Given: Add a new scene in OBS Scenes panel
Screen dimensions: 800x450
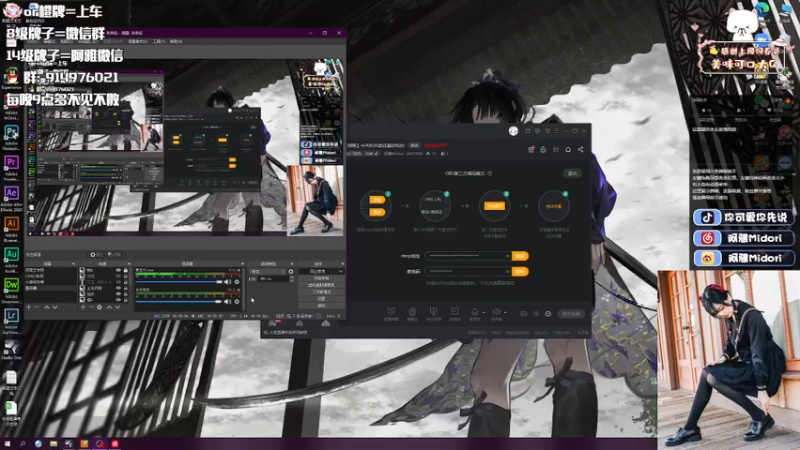Looking at the screenshot, I should point(29,307).
